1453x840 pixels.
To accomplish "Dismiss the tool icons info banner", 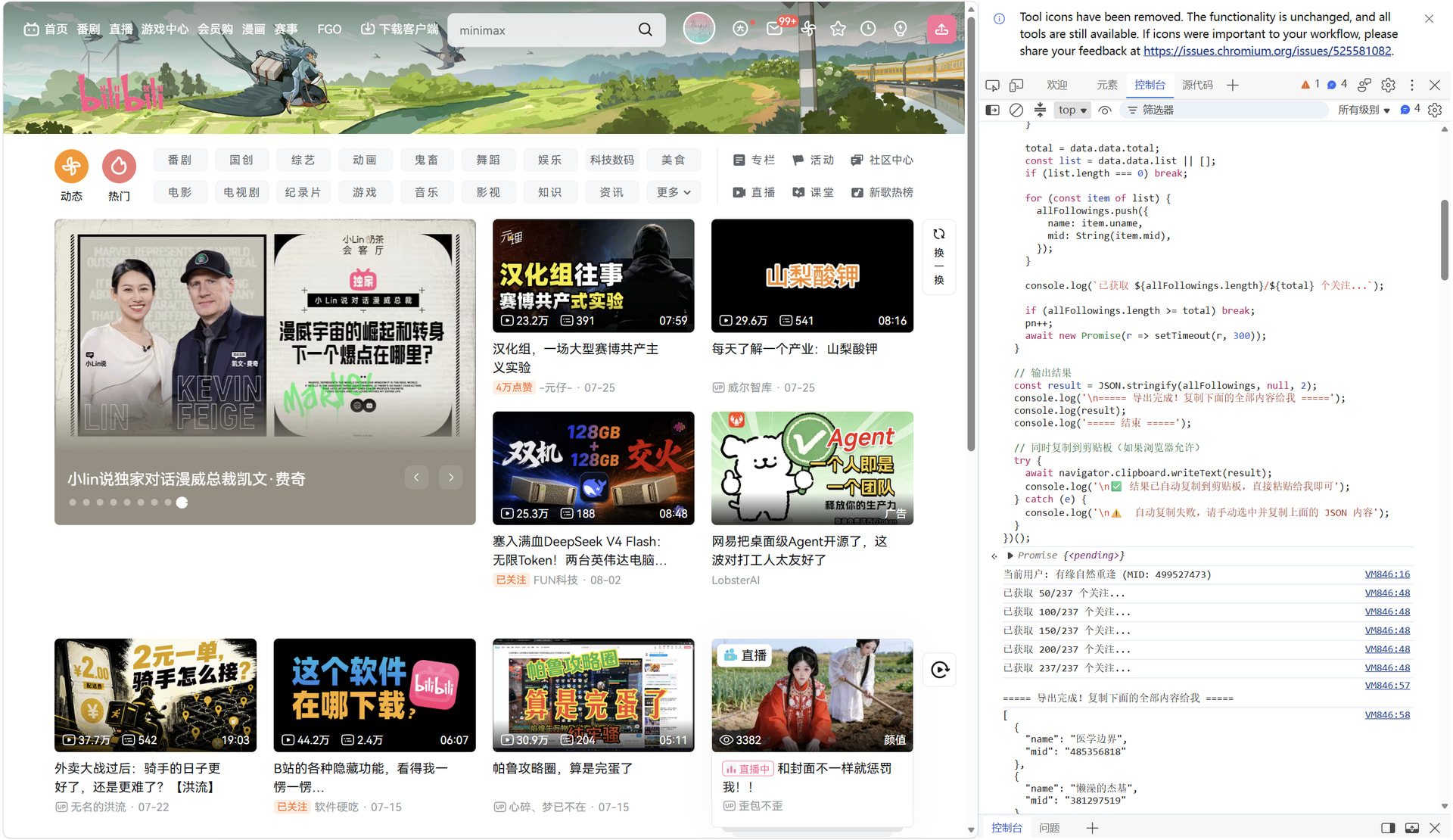I will (x=1429, y=19).
